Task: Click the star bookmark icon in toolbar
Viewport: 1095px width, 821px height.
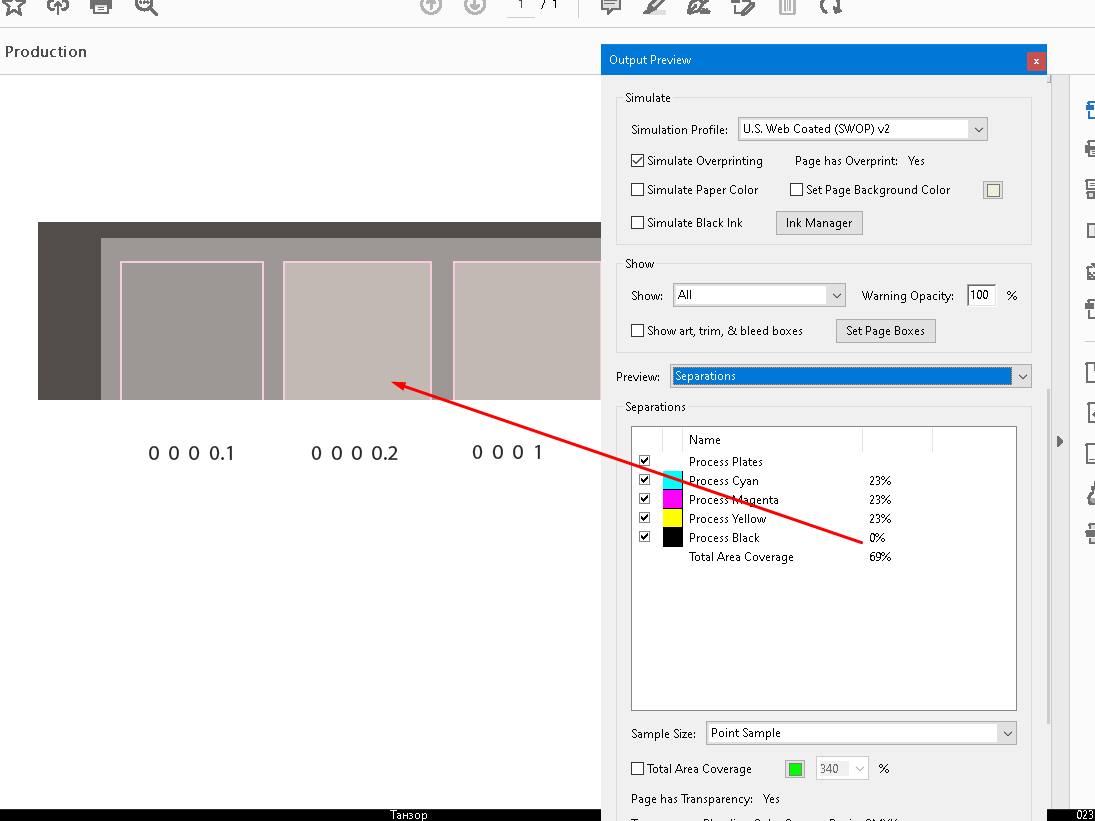Action: pyautogui.click(x=14, y=6)
